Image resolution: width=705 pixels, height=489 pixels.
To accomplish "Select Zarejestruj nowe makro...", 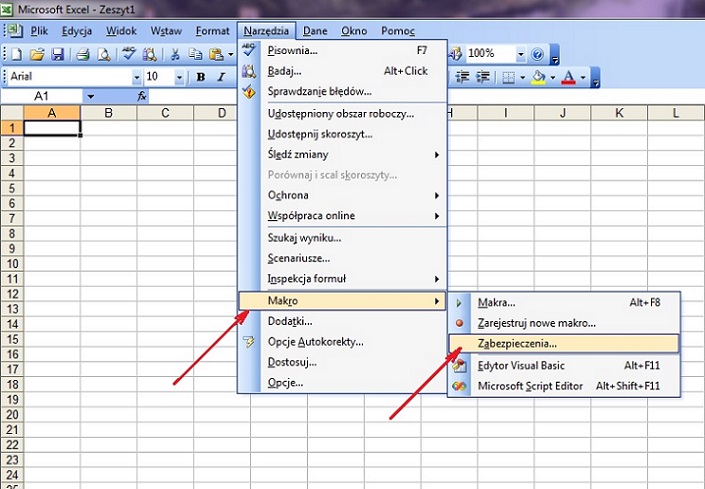I will (x=563, y=323).
